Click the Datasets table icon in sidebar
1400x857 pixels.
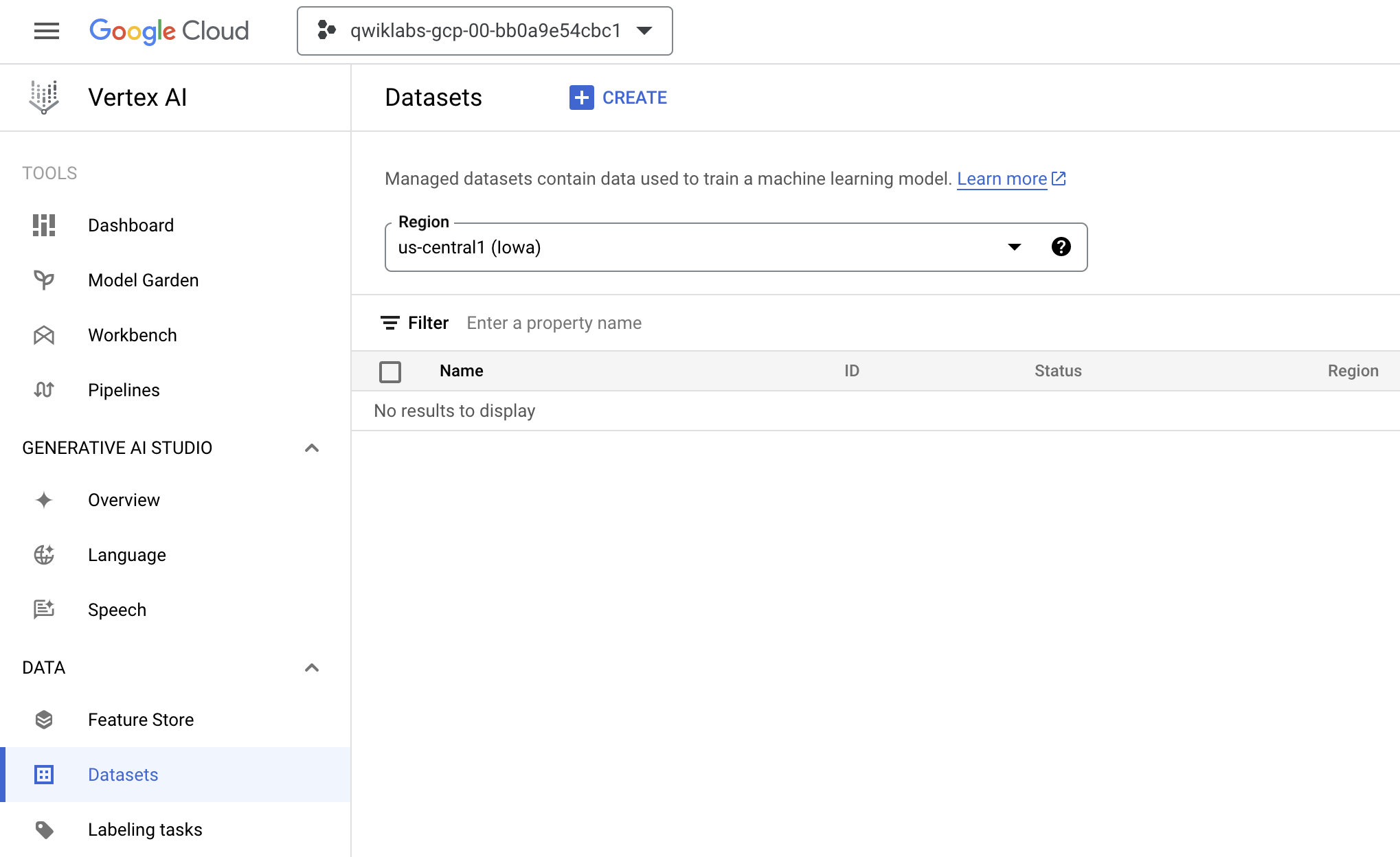click(x=44, y=775)
